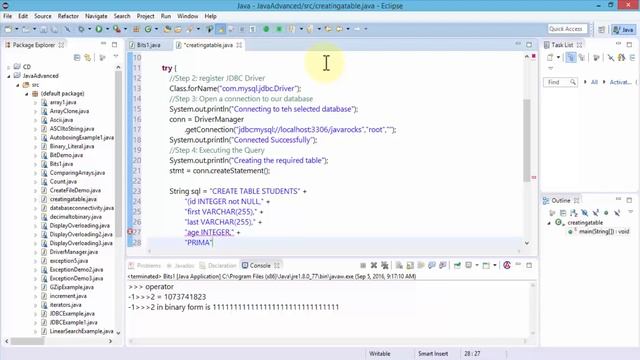Open the Navigate menu
640x360 pixels.
(x=96, y=16)
